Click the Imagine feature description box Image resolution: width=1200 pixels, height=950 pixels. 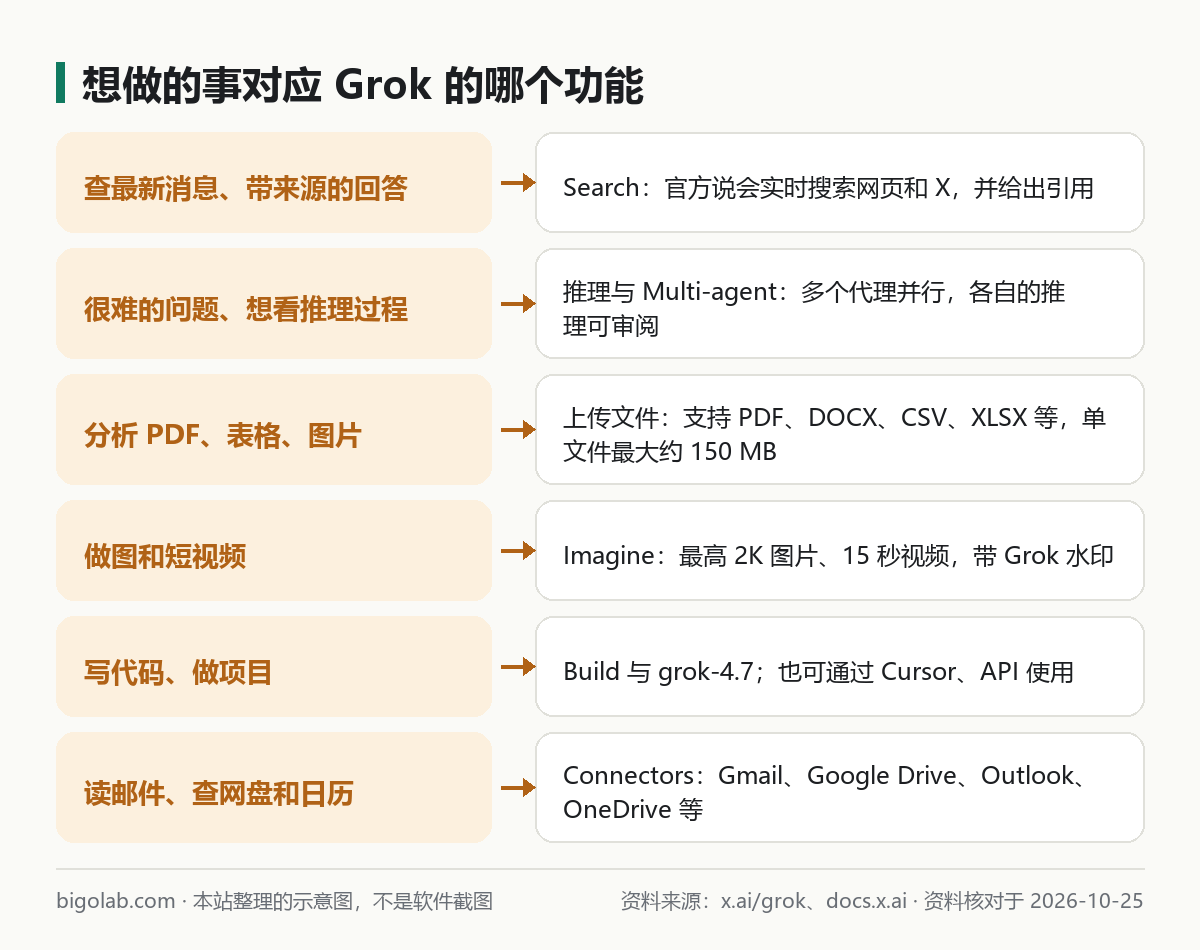840,551
